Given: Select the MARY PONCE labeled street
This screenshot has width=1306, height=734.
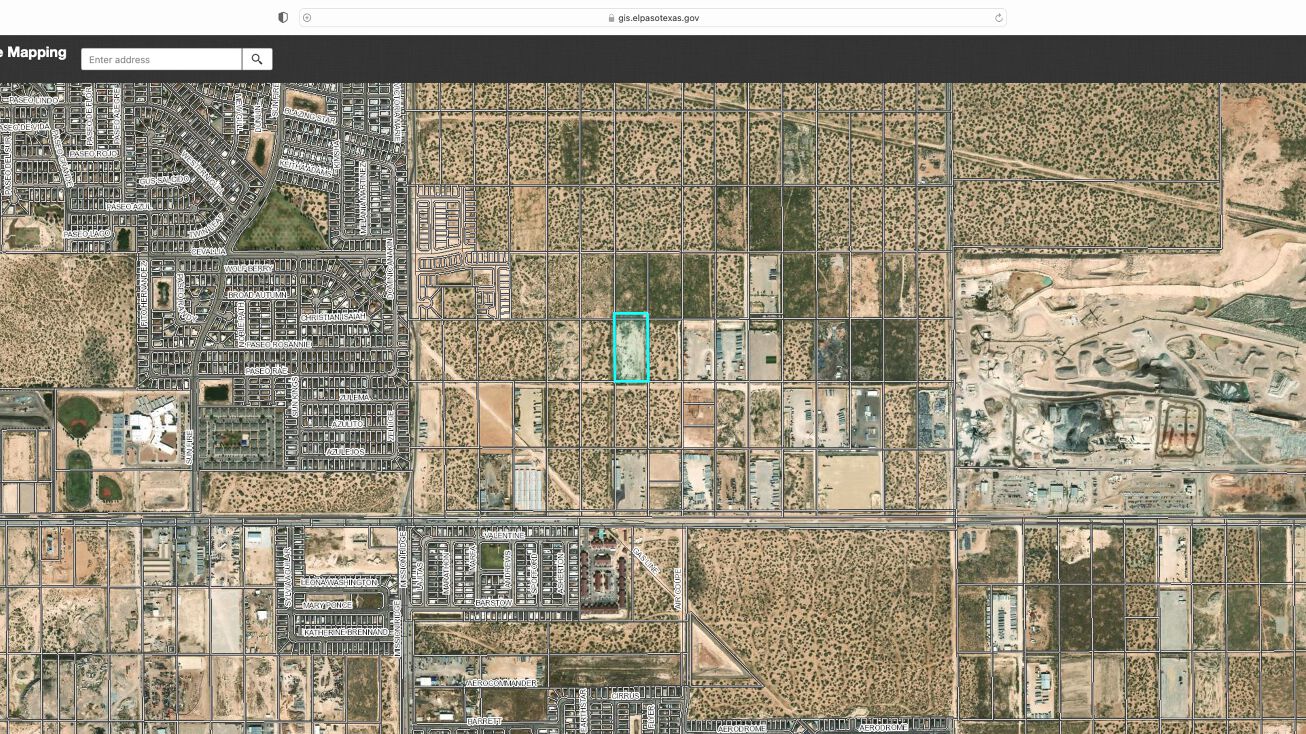Looking at the screenshot, I should pyautogui.click(x=328, y=605).
